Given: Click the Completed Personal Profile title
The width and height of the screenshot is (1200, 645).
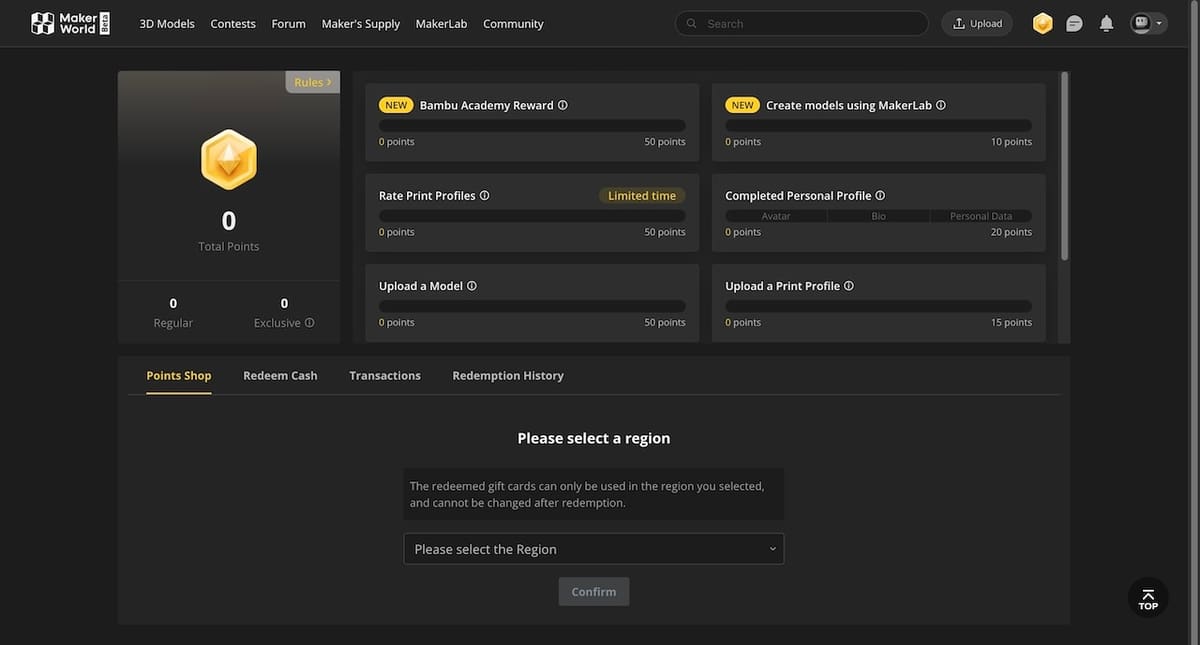Looking at the screenshot, I should [x=798, y=195].
